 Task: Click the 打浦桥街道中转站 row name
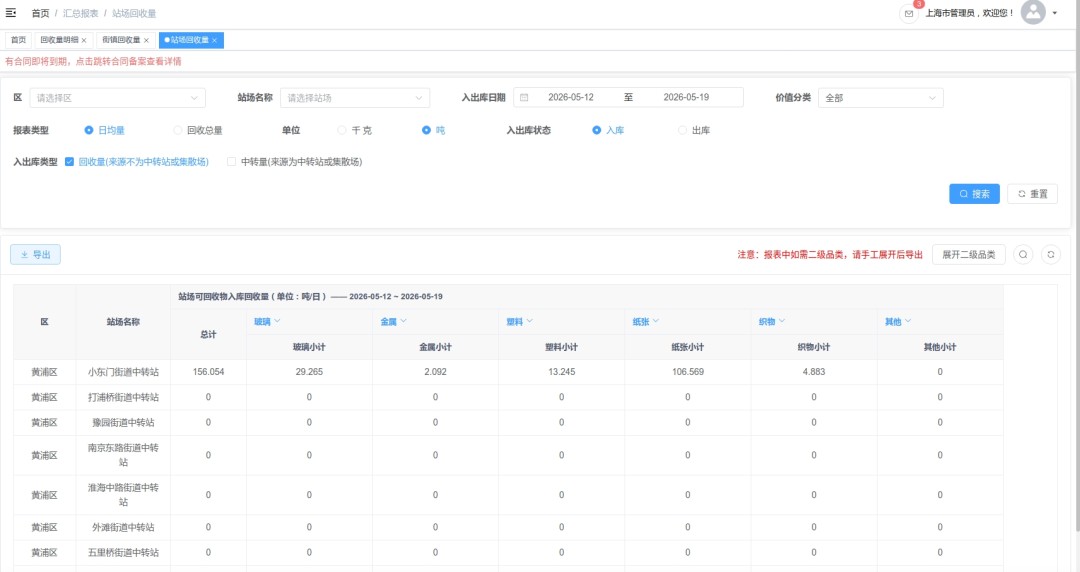click(x=123, y=398)
